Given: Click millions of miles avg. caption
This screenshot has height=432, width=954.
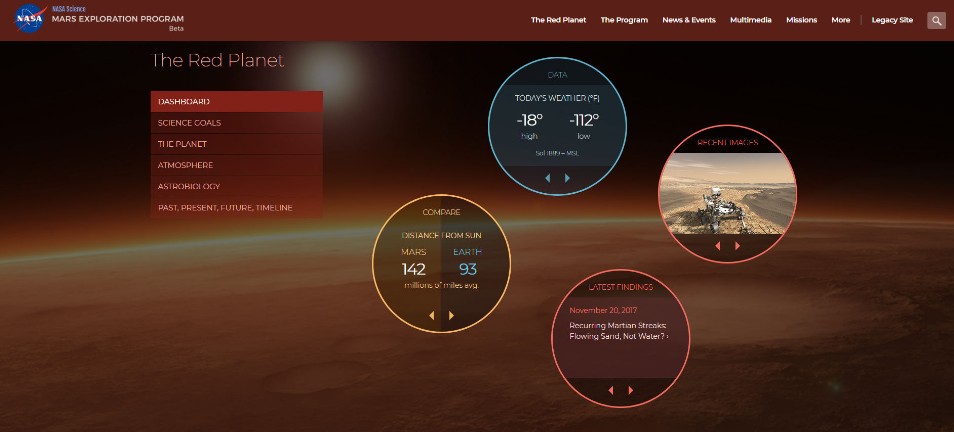Looking at the screenshot, I should (x=442, y=285).
